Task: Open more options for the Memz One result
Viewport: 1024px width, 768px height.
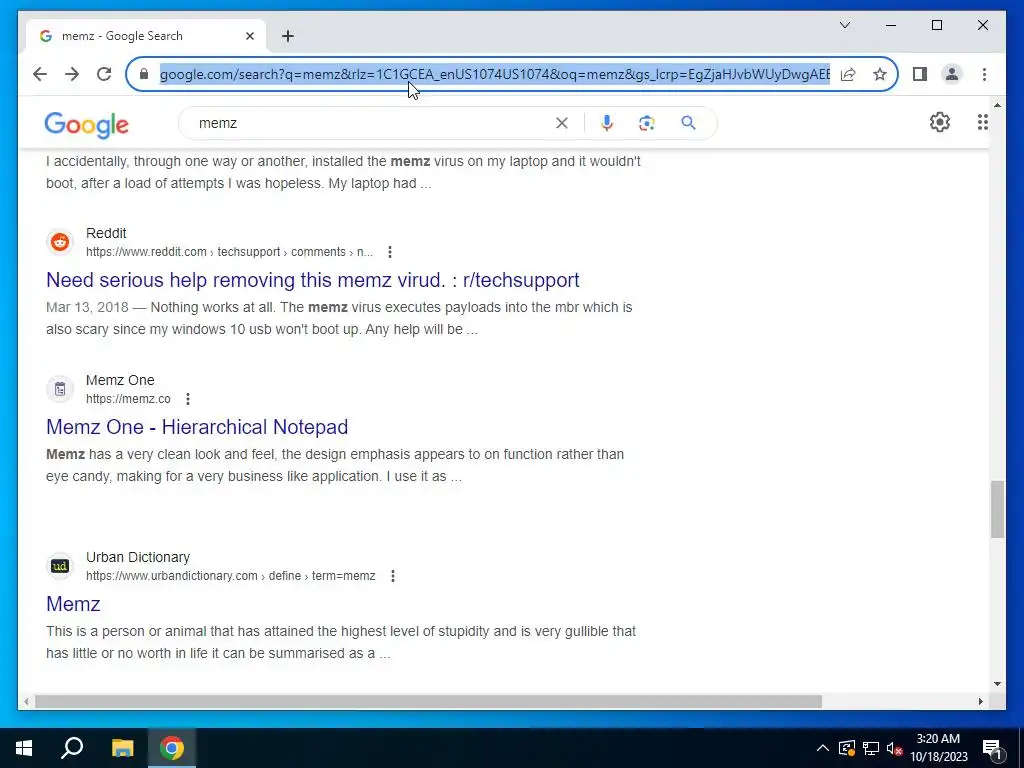Action: (x=188, y=399)
